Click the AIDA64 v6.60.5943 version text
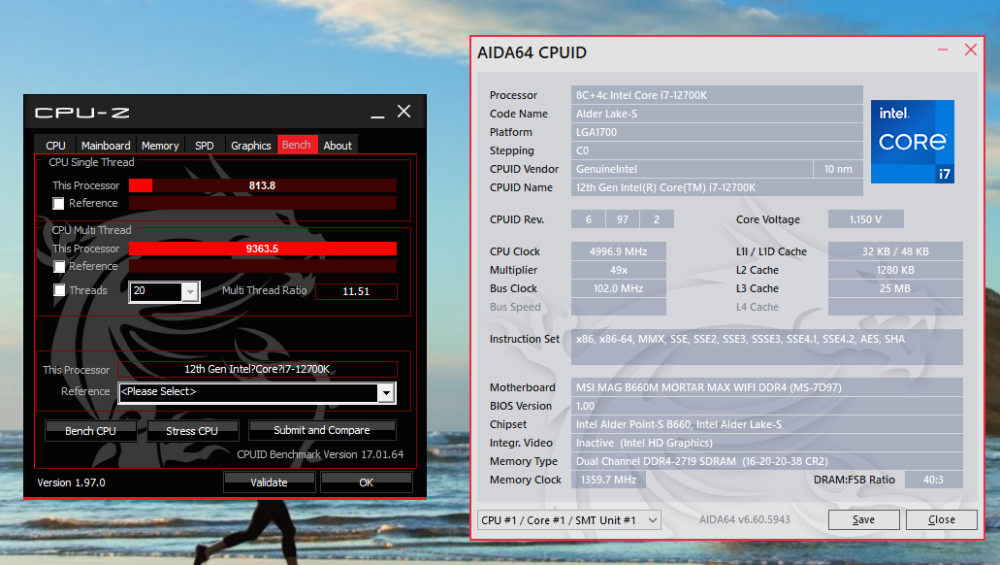The height and width of the screenshot is (565, 1000). (x=744, y=520)
